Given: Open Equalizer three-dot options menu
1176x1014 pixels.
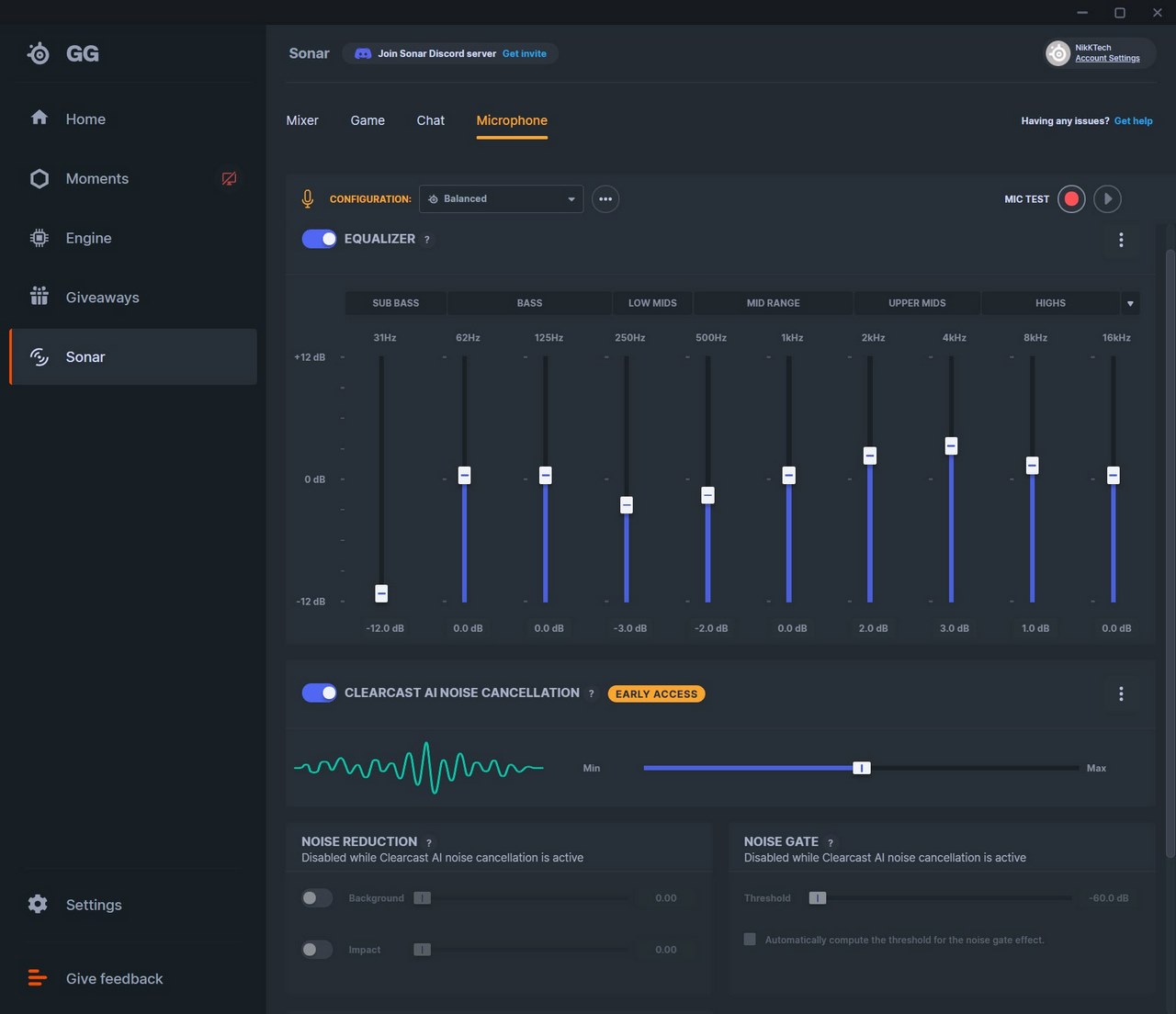Looking at the screenshot, I should point(1121,240).
